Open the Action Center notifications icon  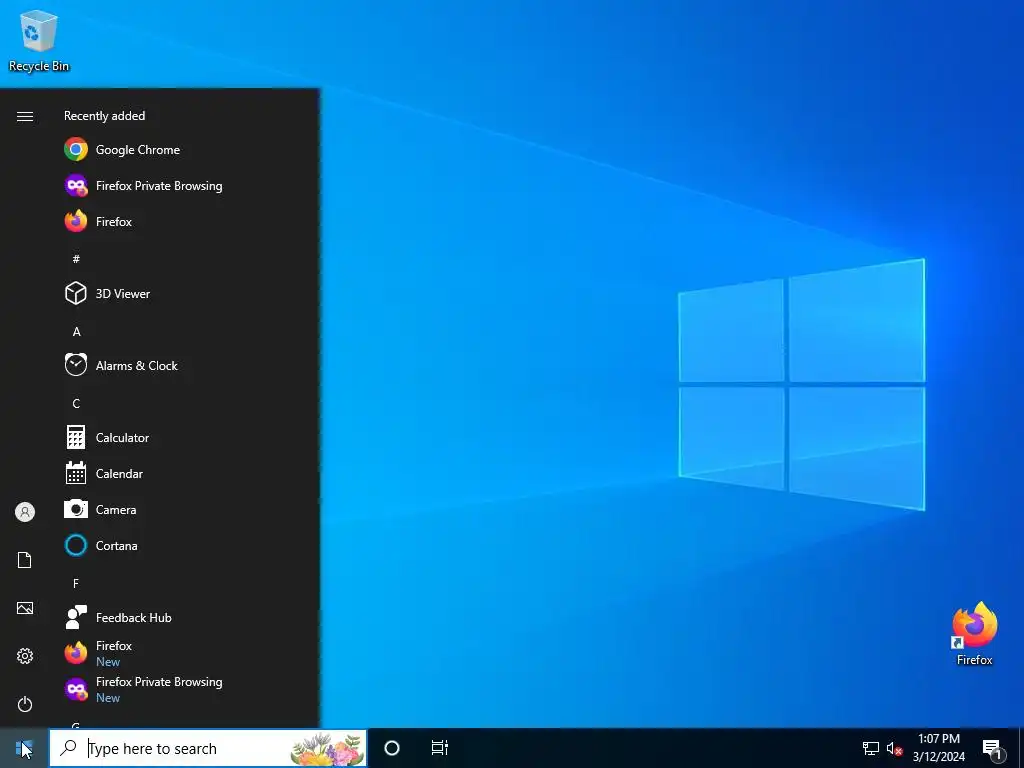(993, 748)
